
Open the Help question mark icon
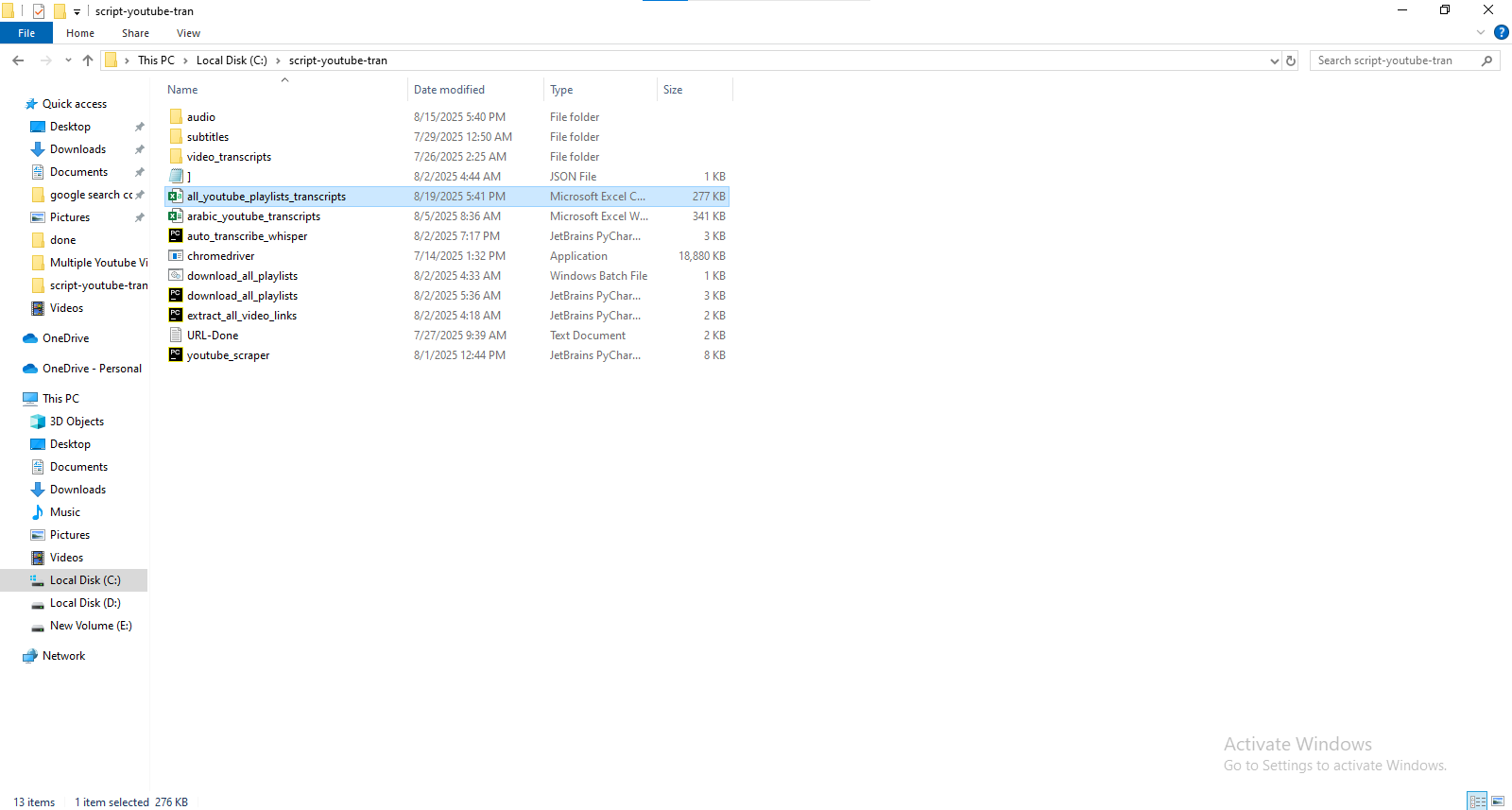[1501, 32]
